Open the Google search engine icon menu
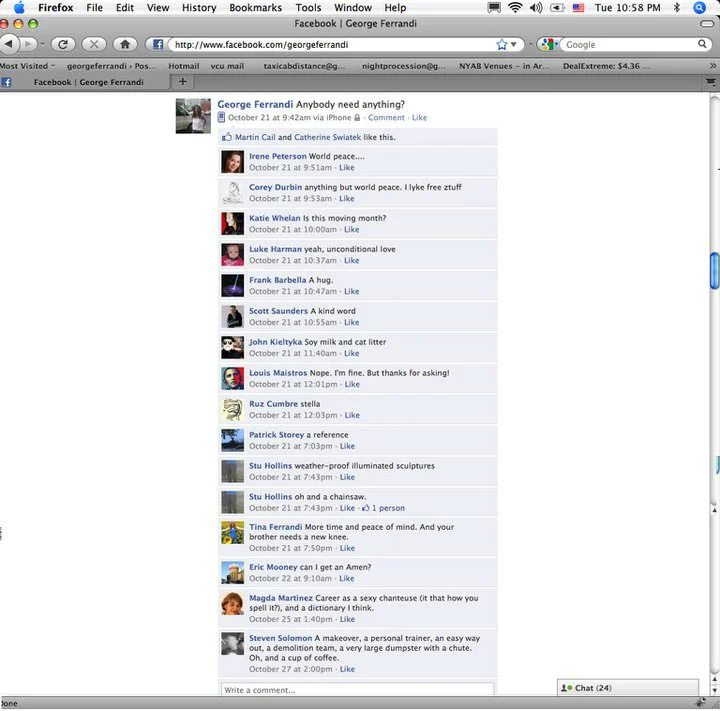The image size is (720, 711). [549, 44]
